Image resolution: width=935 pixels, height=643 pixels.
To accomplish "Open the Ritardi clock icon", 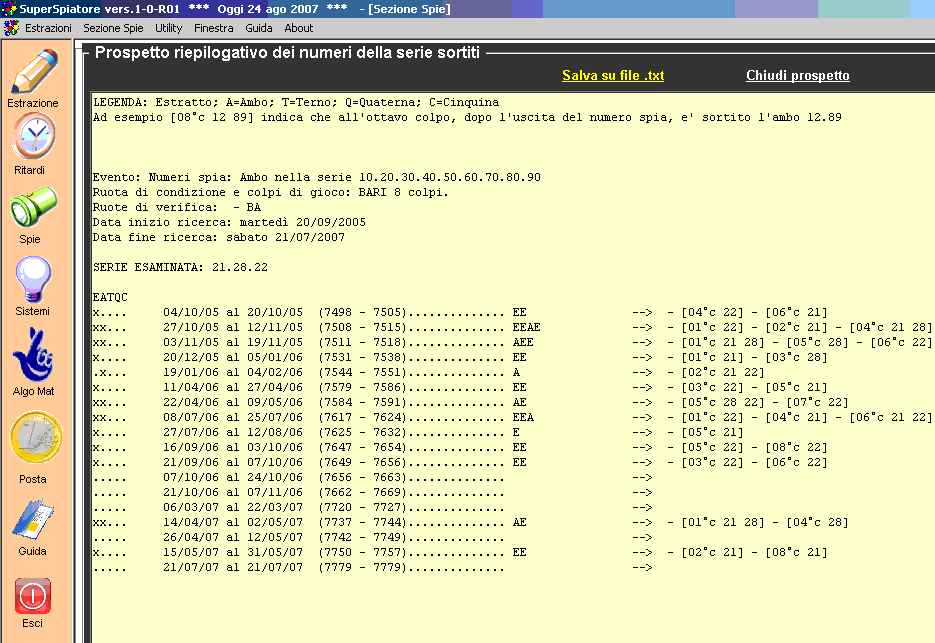I will click(x=35, y=137).
